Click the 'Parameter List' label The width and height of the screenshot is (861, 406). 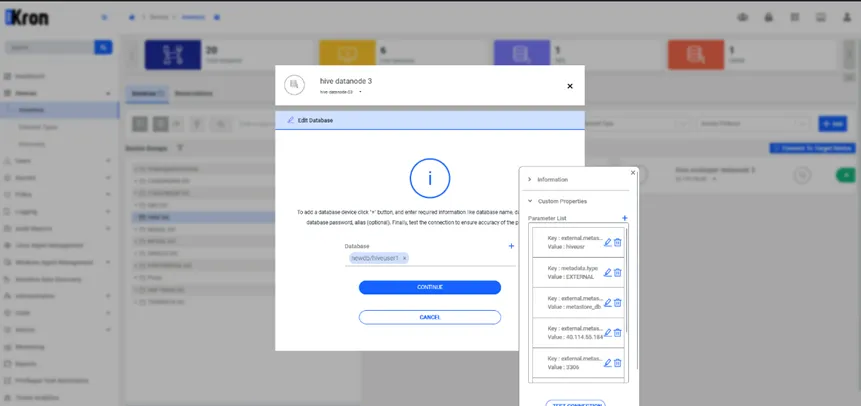point(547,219)
